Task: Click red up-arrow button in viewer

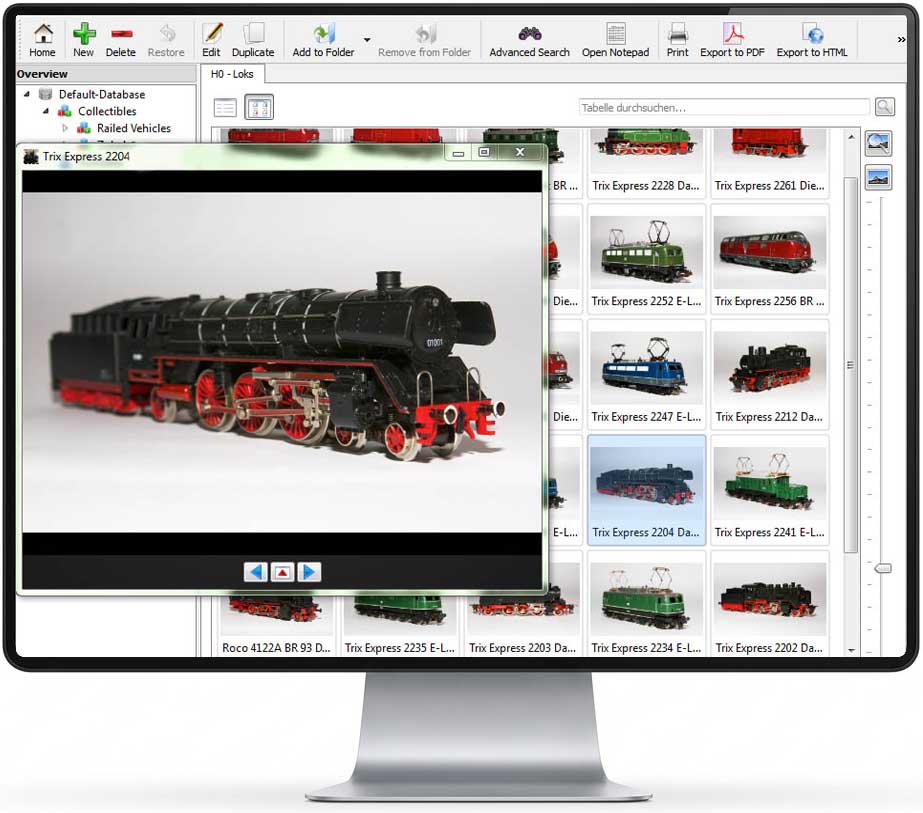Action: [283, 572]
